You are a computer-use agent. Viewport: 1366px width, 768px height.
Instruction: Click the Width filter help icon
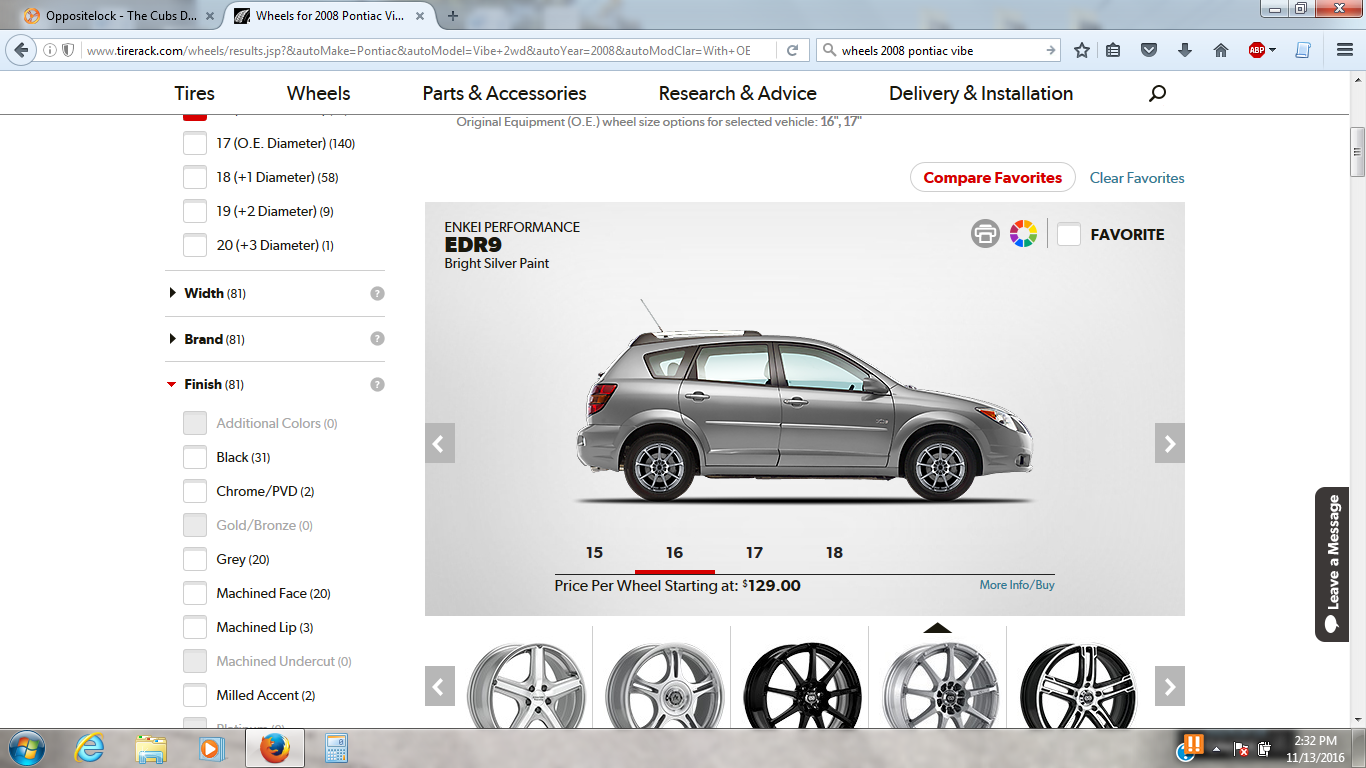377,294
